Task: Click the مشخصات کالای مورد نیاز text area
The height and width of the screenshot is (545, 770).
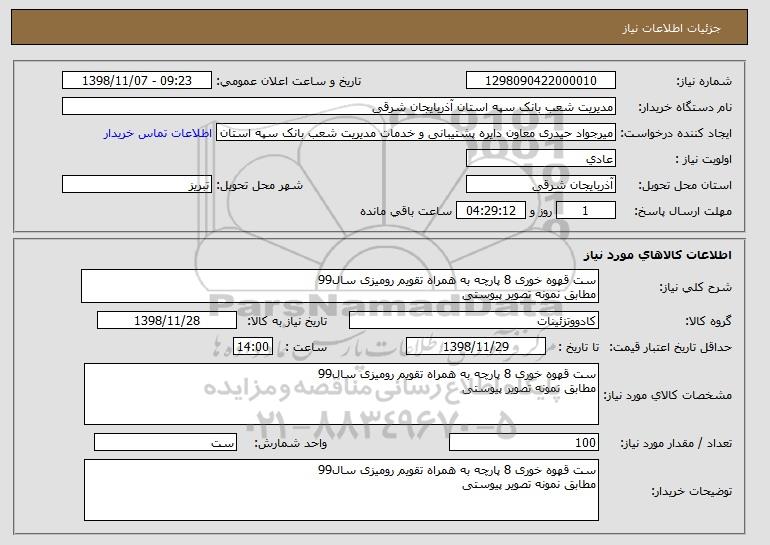Action: (x=341, y=394)
